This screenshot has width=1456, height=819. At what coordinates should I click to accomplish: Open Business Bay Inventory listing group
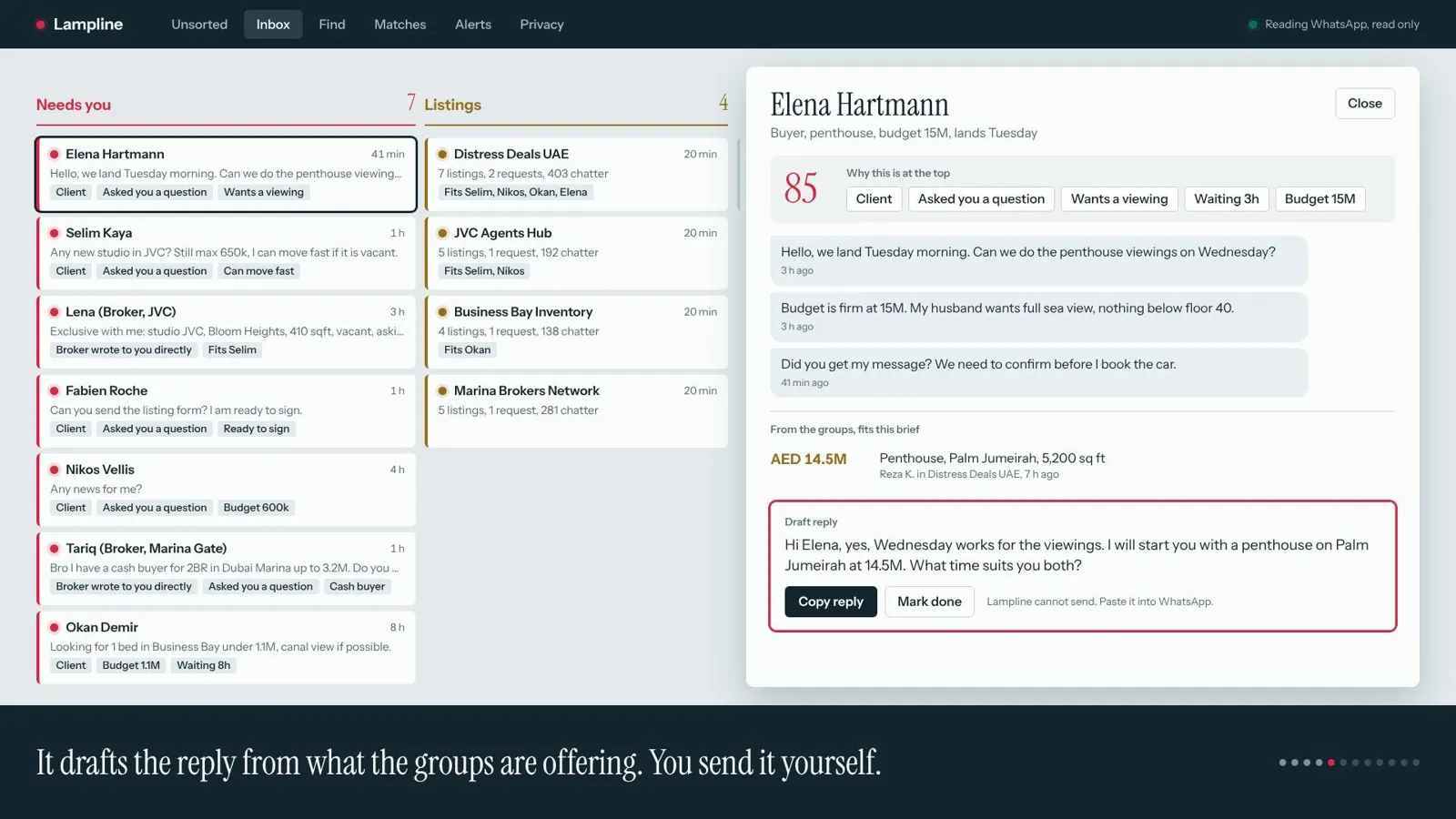(577, 332)
